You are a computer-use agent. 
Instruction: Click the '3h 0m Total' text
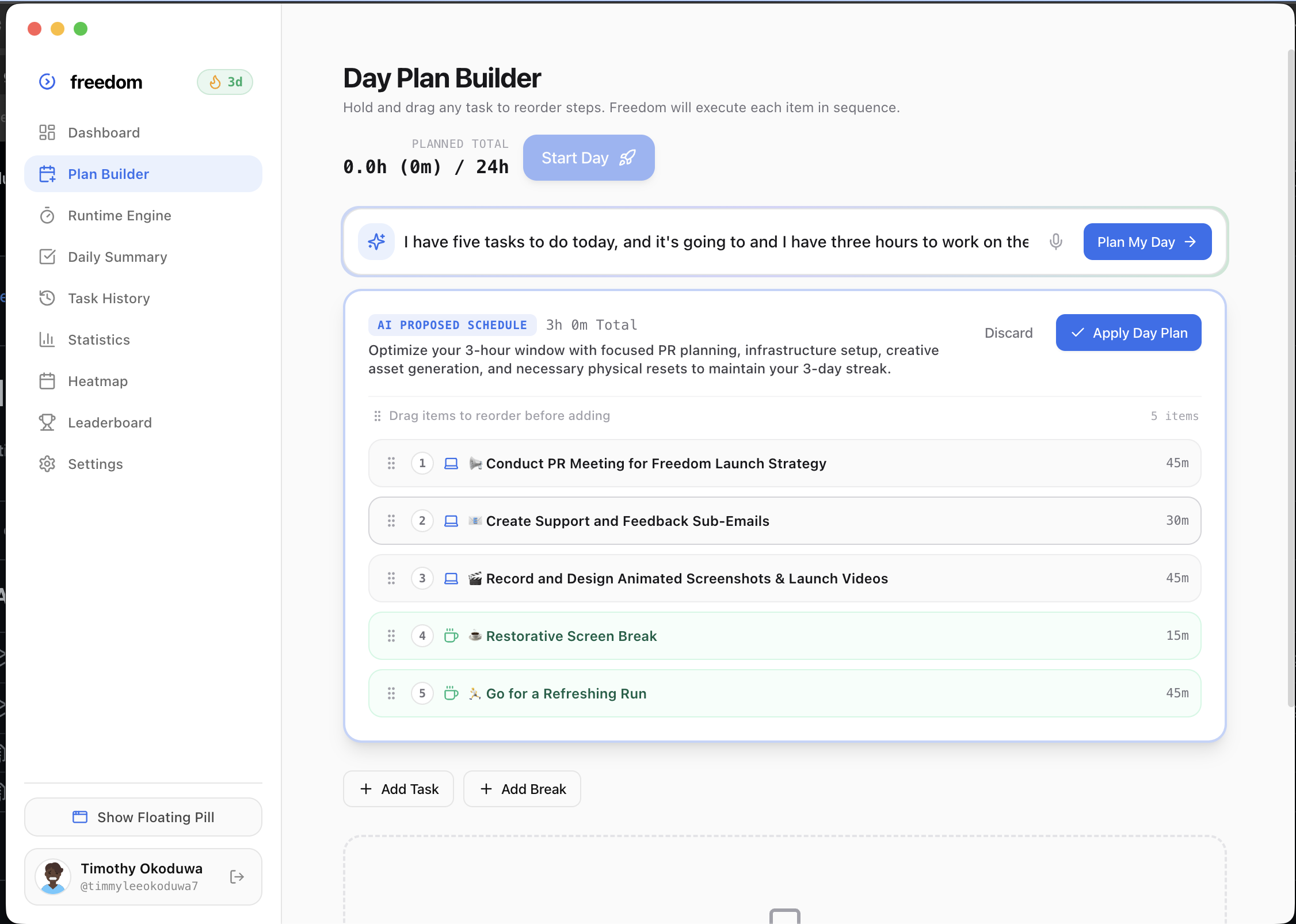click(x=592, y=325)
